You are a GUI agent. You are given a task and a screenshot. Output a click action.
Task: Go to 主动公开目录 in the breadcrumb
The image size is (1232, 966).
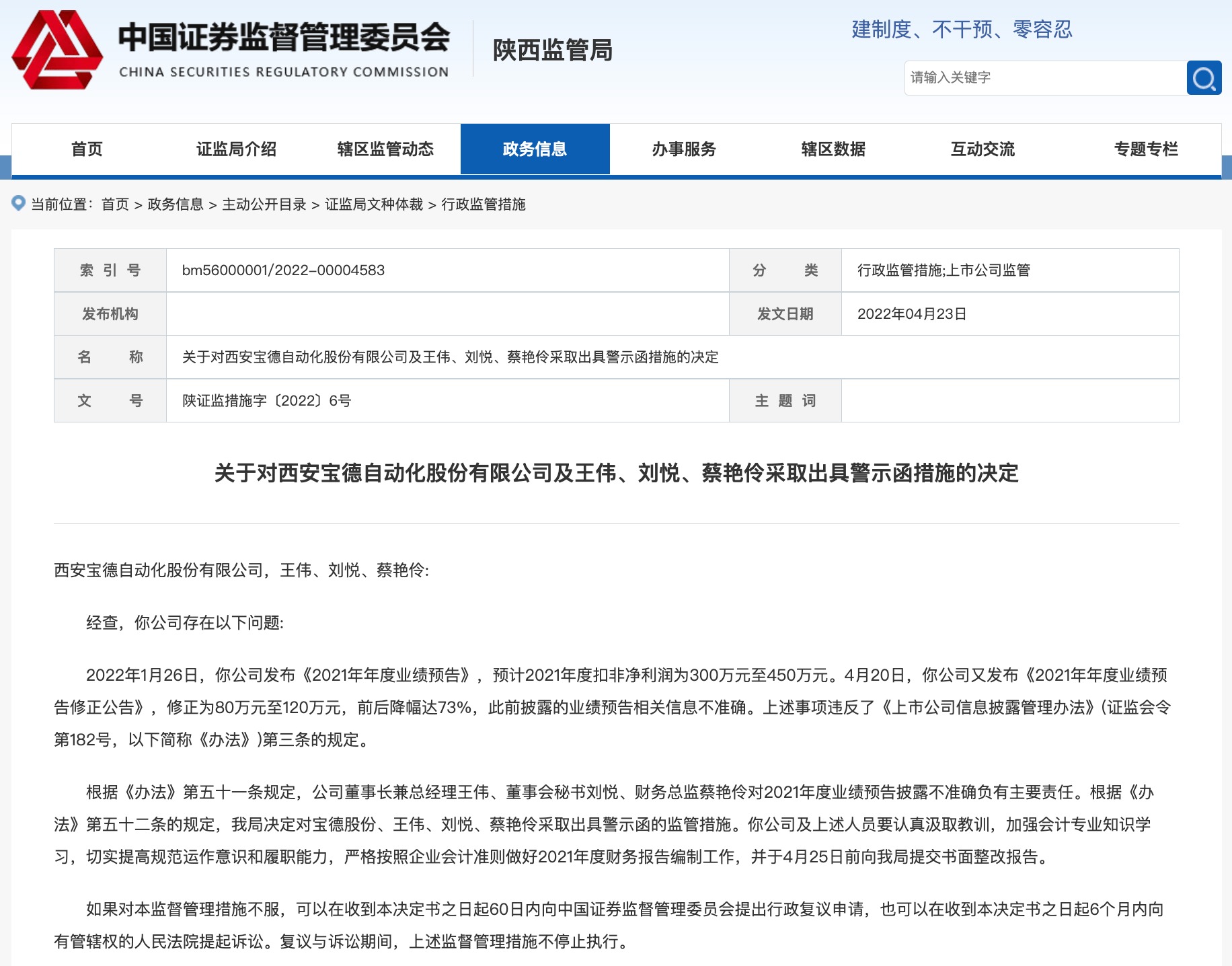(264, 205)
